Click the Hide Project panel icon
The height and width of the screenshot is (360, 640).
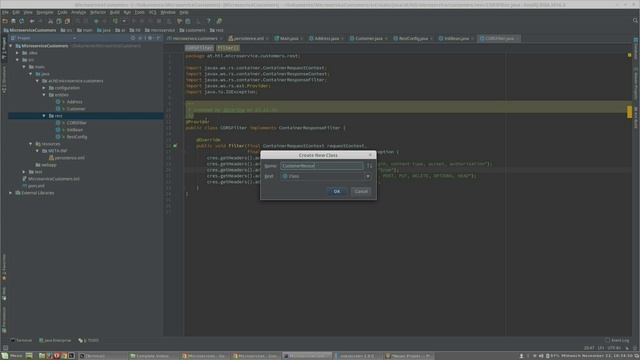pos(158,38)
